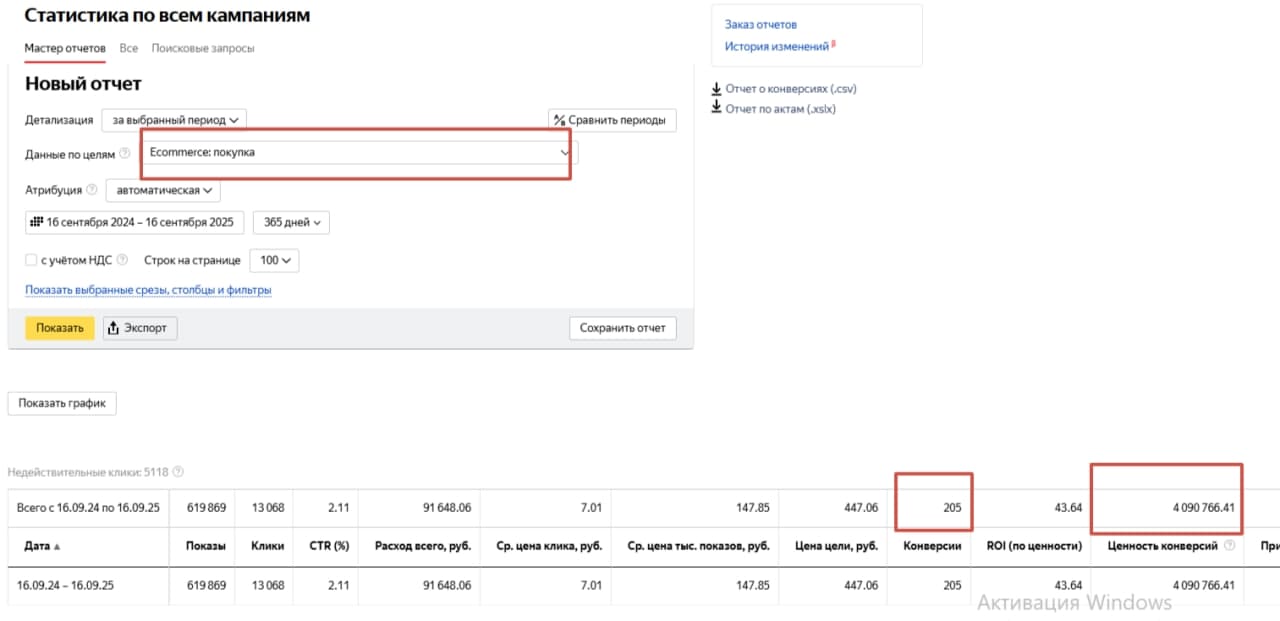Screen dimensions: 1280x621
Task: Sort table by the Дата column header
Action: coord(38,547)
